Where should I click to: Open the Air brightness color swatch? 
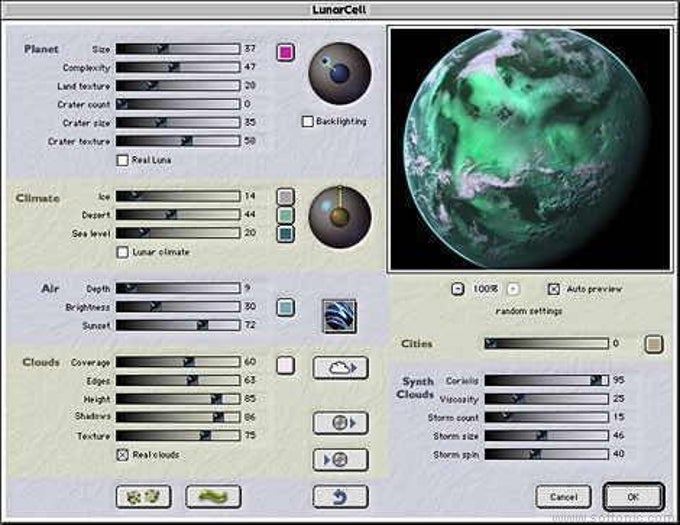point(285,307)
